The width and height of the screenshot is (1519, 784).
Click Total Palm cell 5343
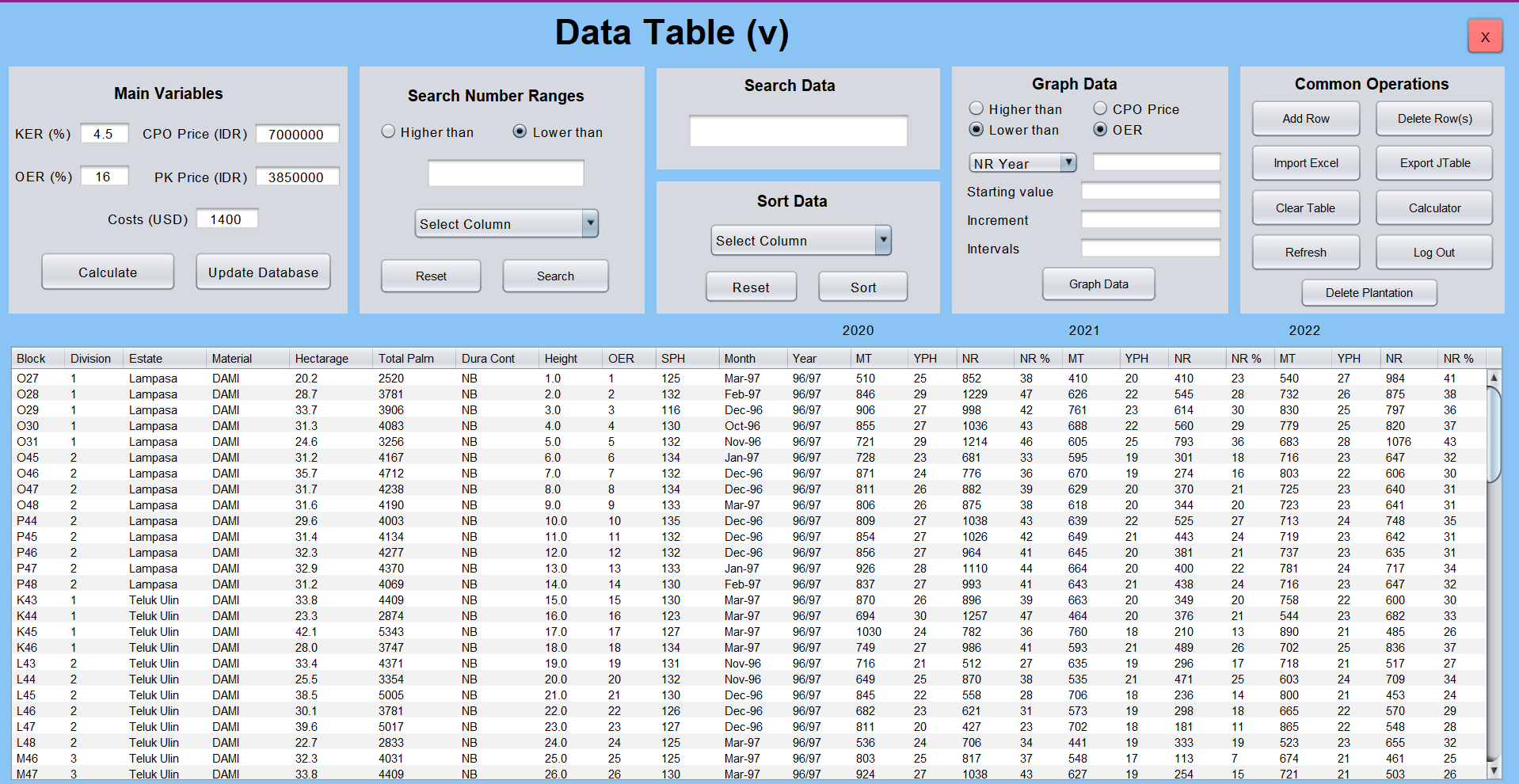click(414, 631)
